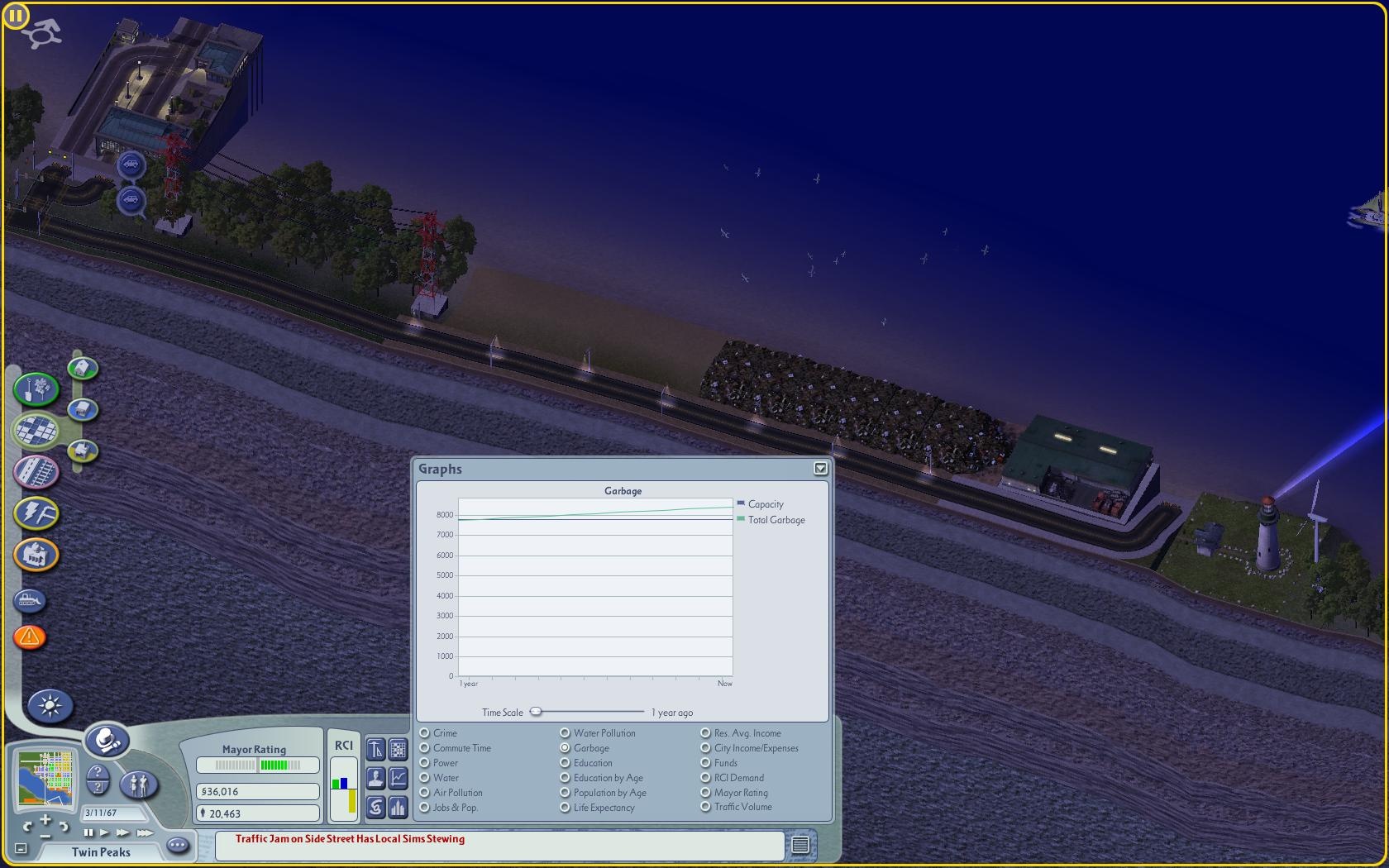Screen dimensions: 1389x868
Task: Select Residential zone button
Action: click(x=83, y=368)
